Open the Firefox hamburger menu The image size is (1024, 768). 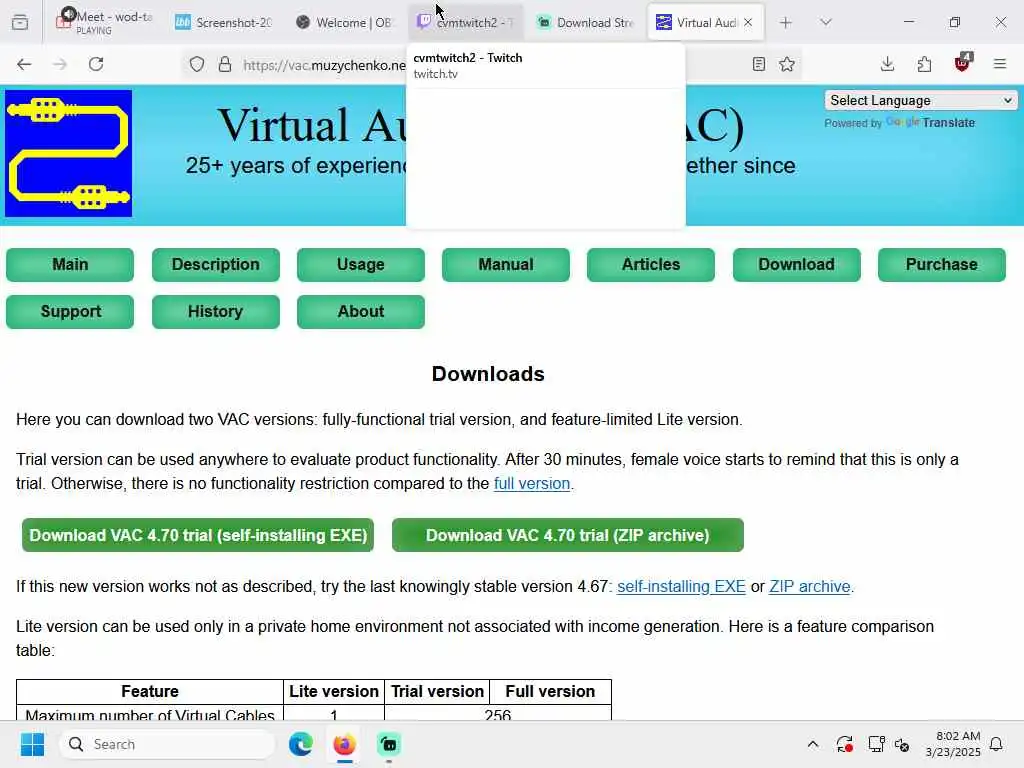point(1000,64)
